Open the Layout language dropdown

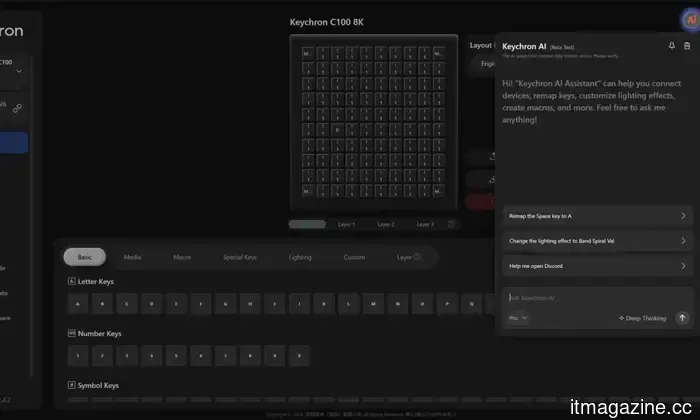pyautogui.click(x=484, y=64)
